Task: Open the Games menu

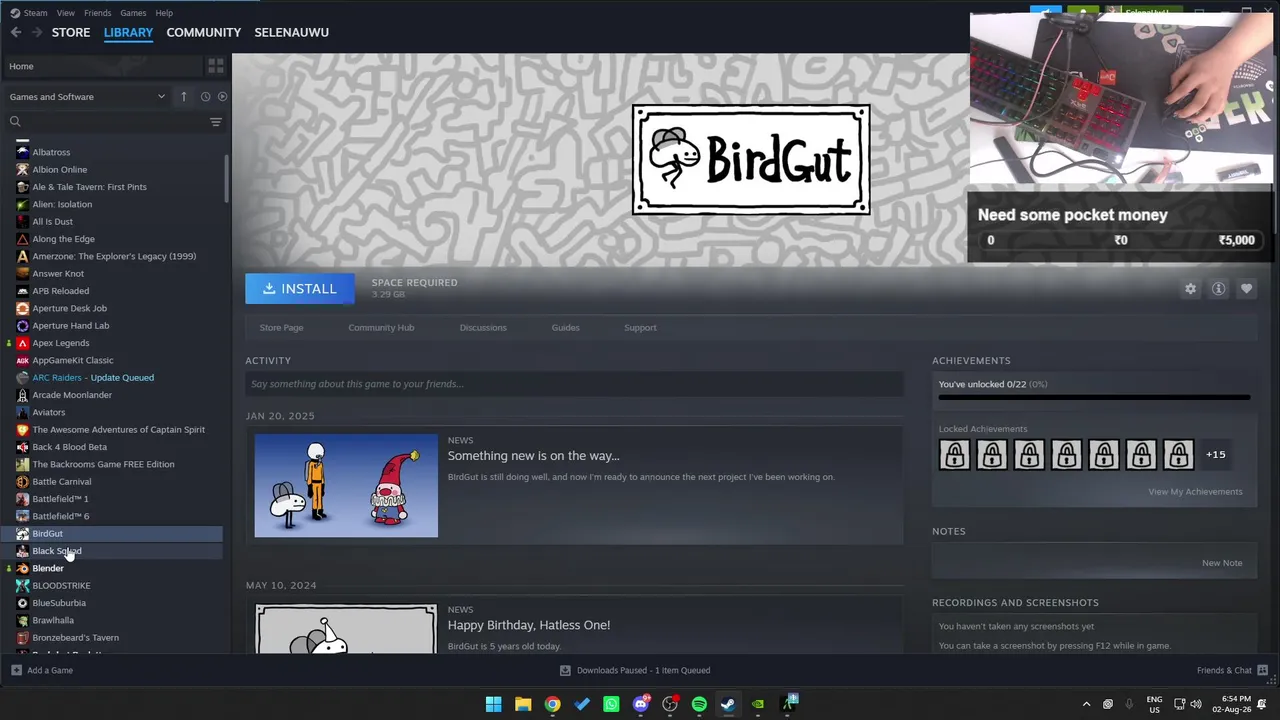Action: tap(133, 13)
